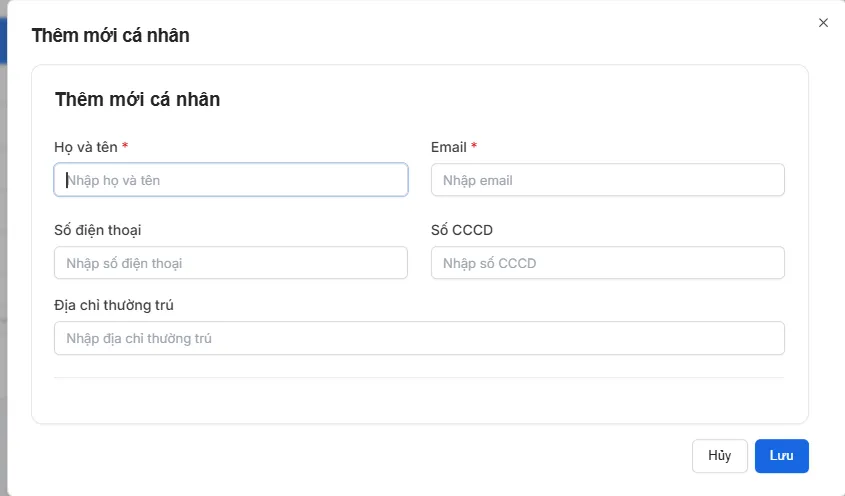Screen dimensions: 845x496
Task: Click the Số CCCD label text
Action: 462,230
